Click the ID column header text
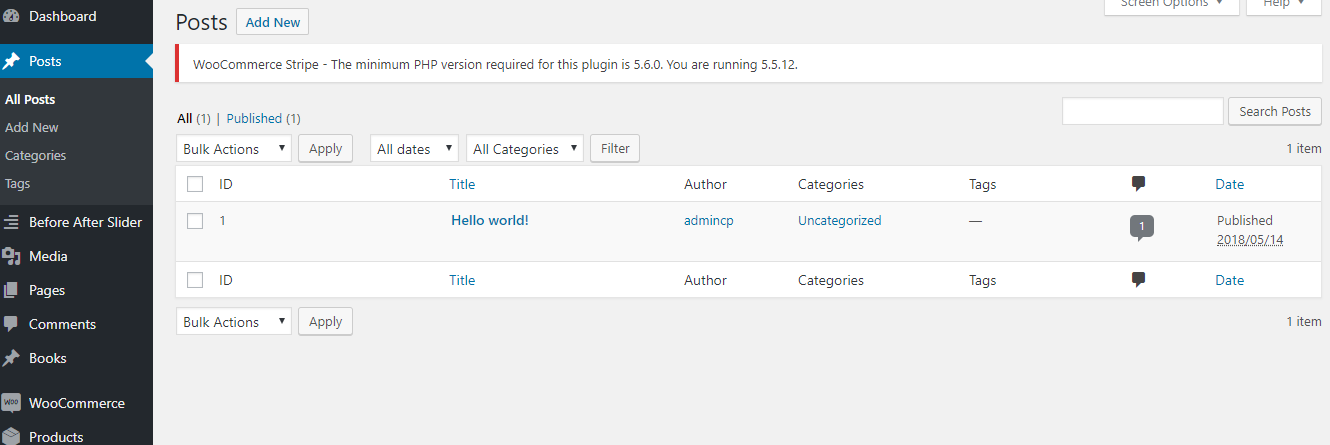 (x=226, y=184)
